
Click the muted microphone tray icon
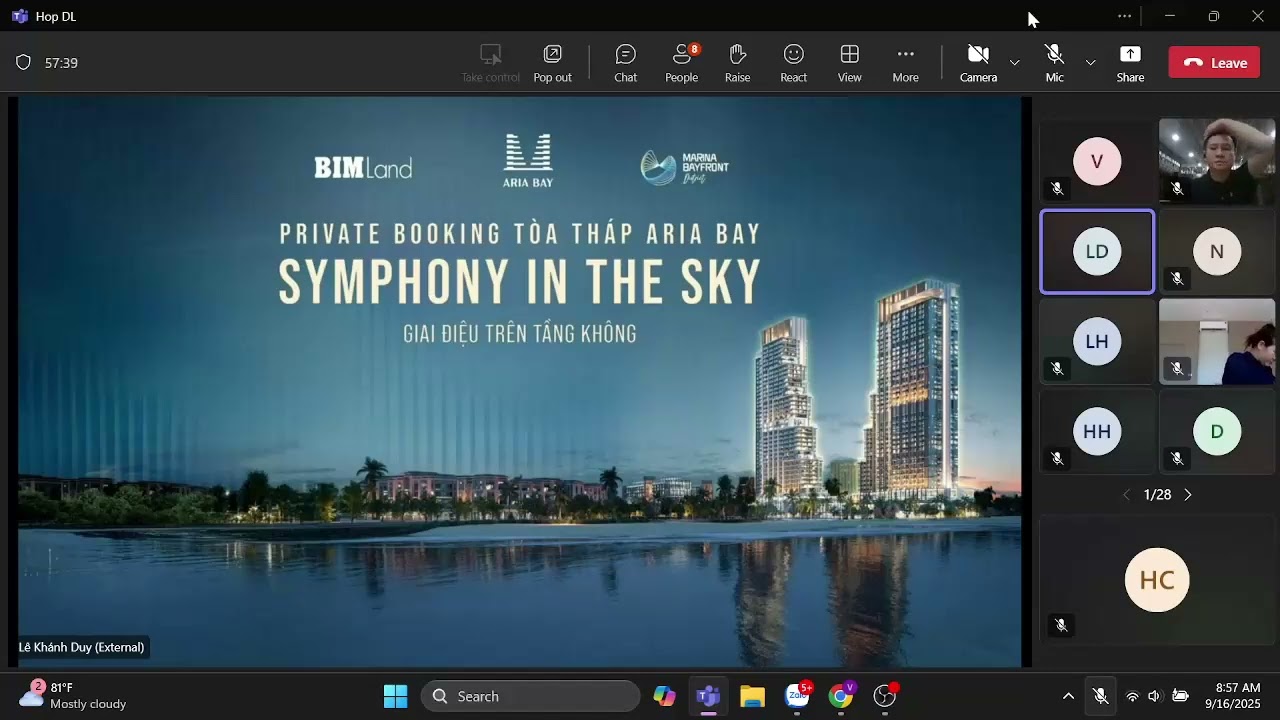[x=1100, y=696]
